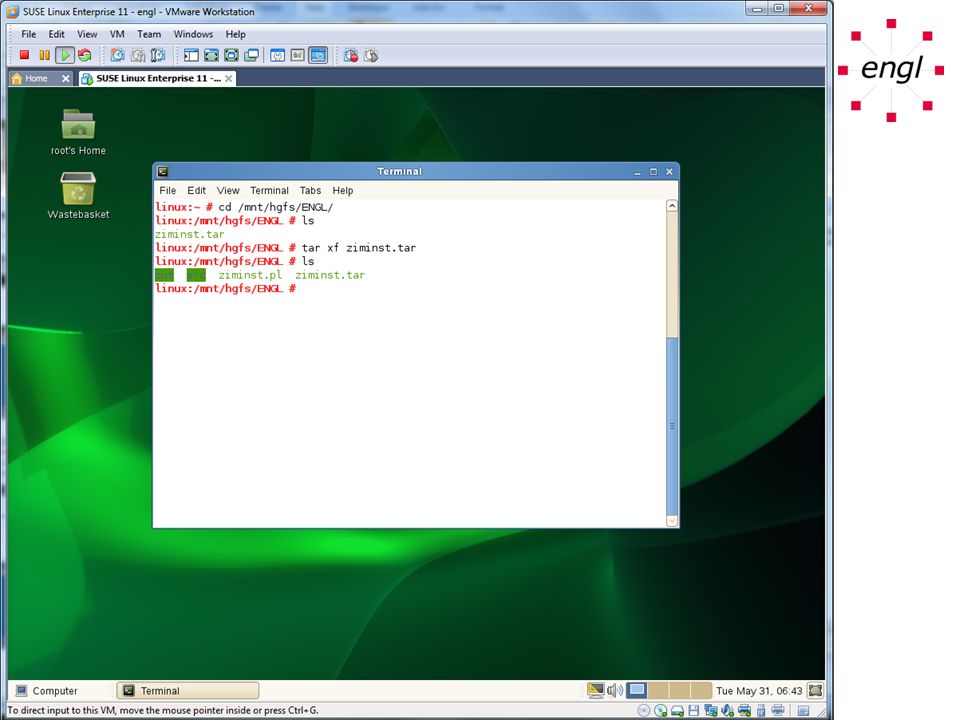Close the Terminal window
This screenshot has height=720, width=960.
pos(669,172)
